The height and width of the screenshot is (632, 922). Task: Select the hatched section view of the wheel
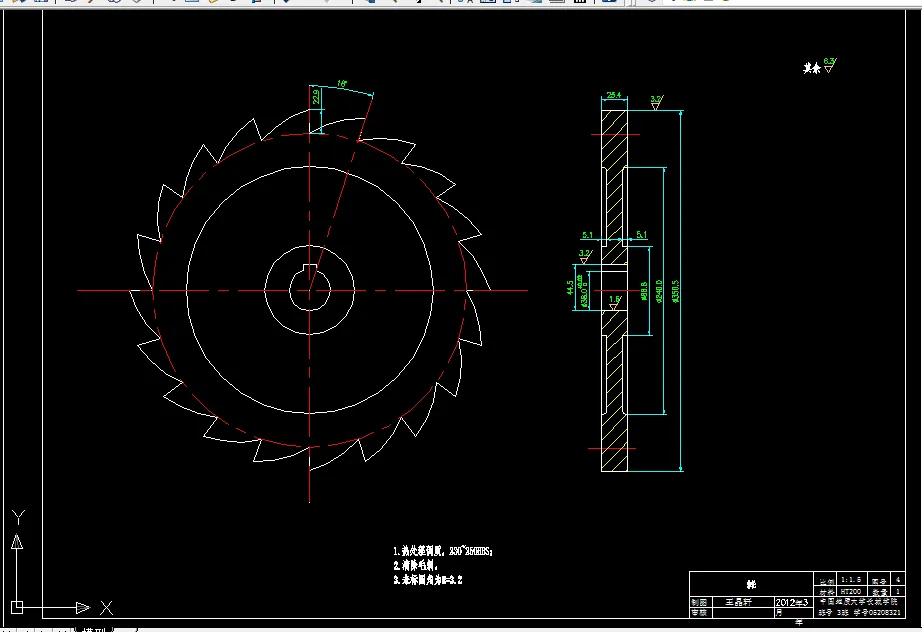pyautogui.click(x=614, y=291)
